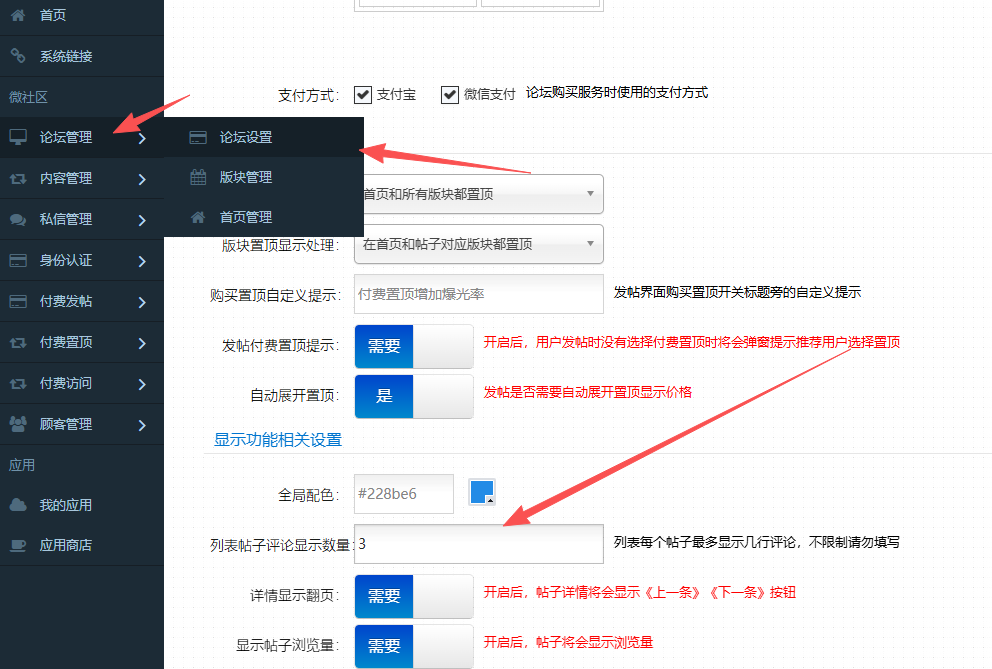Click the coffee cup icon beside 应用商店
This screenshot has width=992, height=669.
click(x=18, y=545)
